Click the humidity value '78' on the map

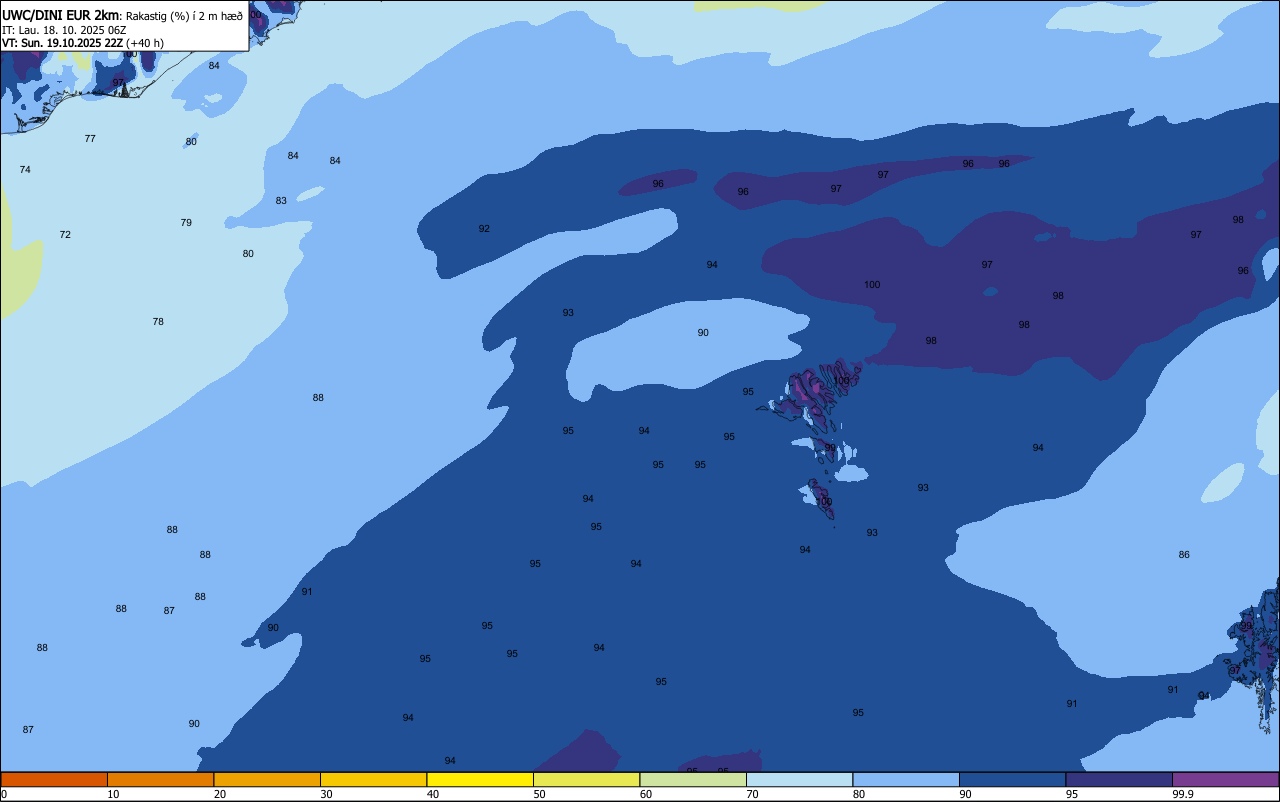click(158, 322)
